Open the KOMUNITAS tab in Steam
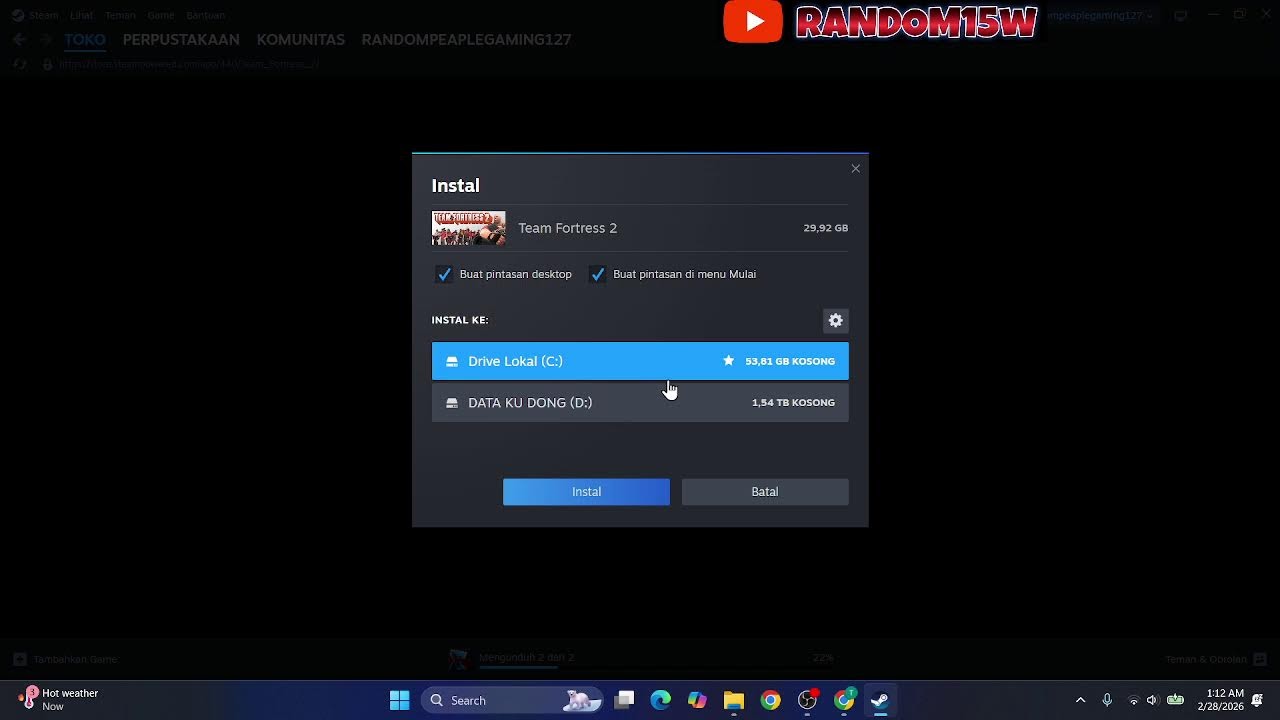Viewport: 1280px width, 720px height. pyautogui.click(x=301, y=40)
